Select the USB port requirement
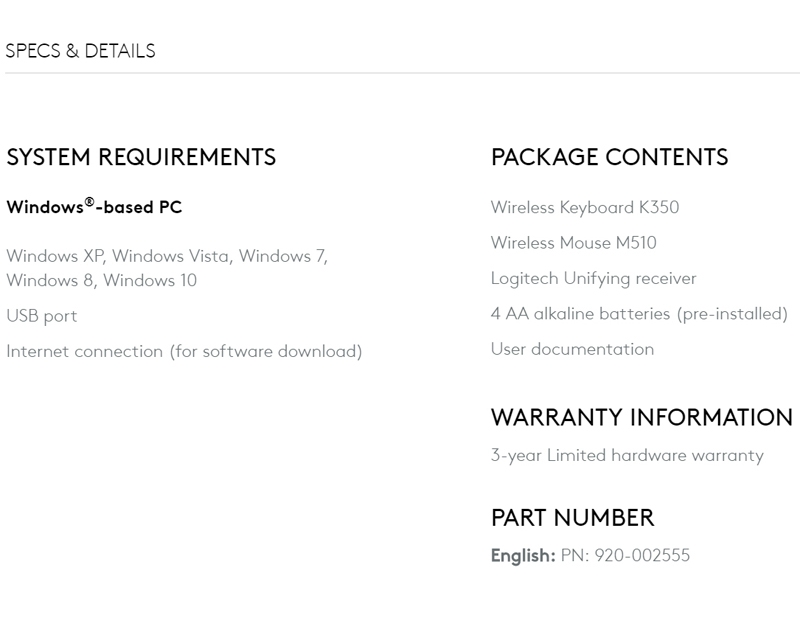Image resolution: width=800 pixels, height=618 pixels. pos(41,316)
